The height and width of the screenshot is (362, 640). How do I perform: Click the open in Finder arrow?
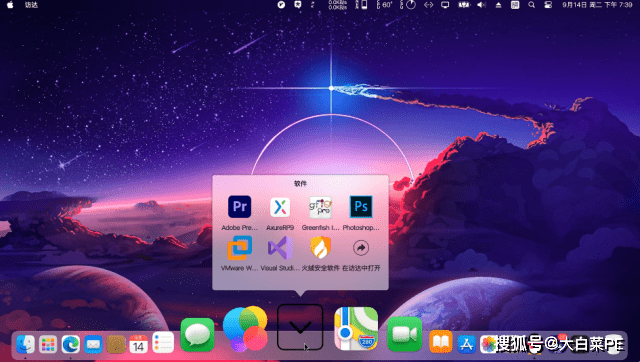click(x=361, y=248)
